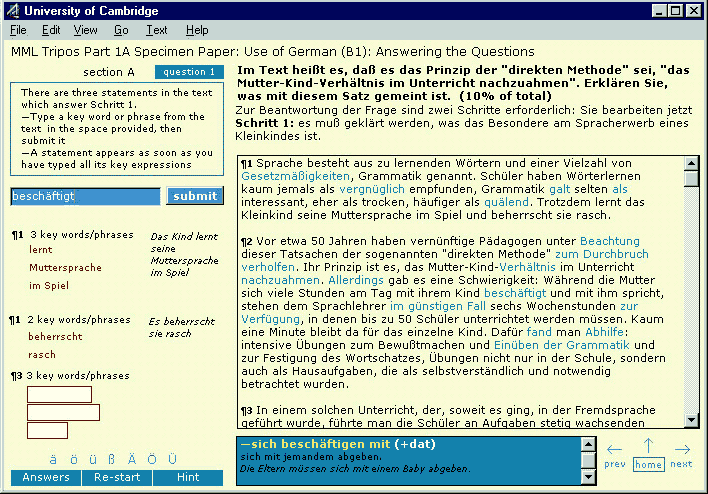Click the glossary link zum Durchbruch
Screen dimensions: 708x494
click(601, 254)
